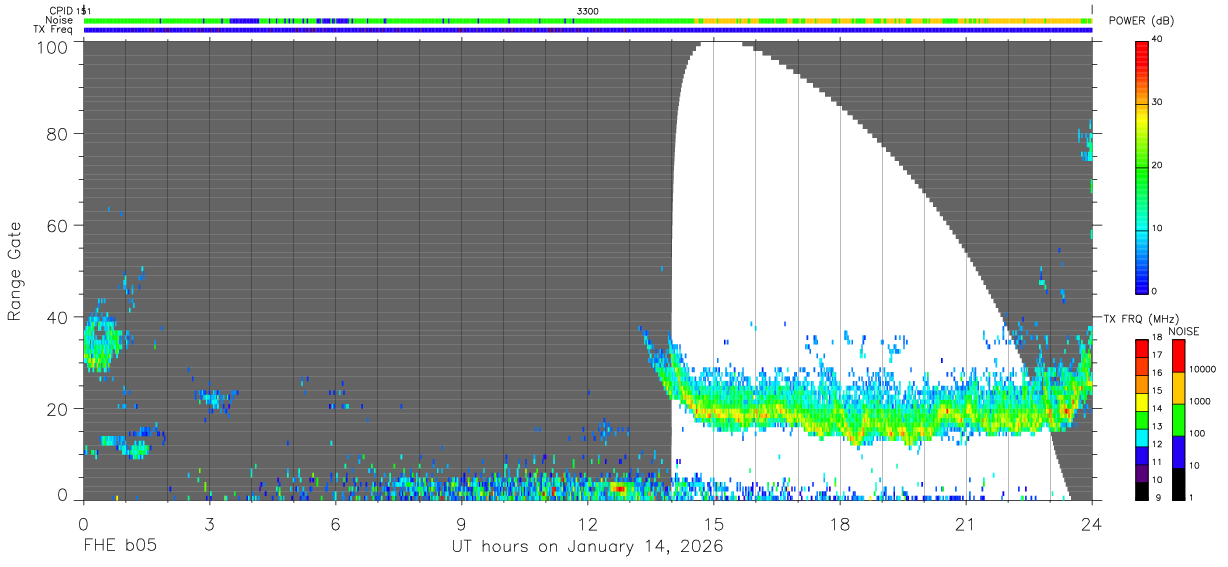Viewport: 1228px width, 567px height.
Task: Click the '100' range gate tick label
Action: (54, 46)
